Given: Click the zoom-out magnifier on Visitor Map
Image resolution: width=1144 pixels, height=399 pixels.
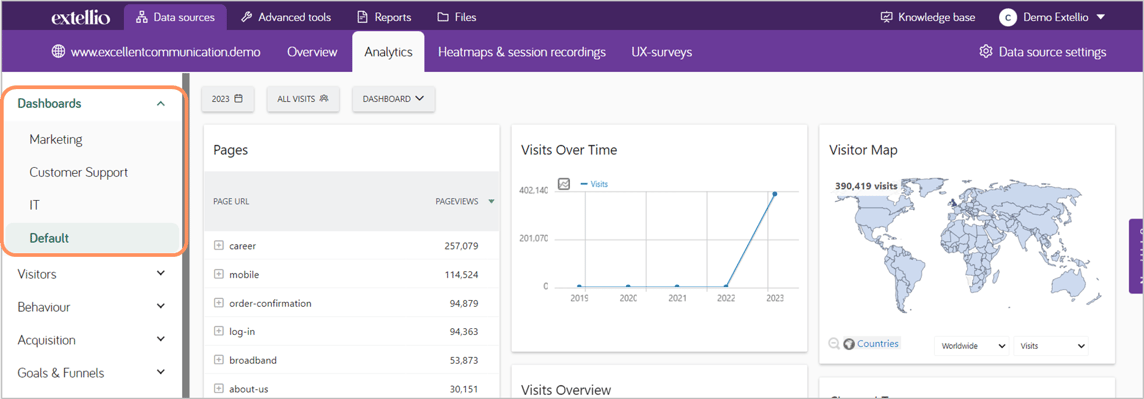Looking at the screenshot, I should pyautogui.click(x=834, y=344).
